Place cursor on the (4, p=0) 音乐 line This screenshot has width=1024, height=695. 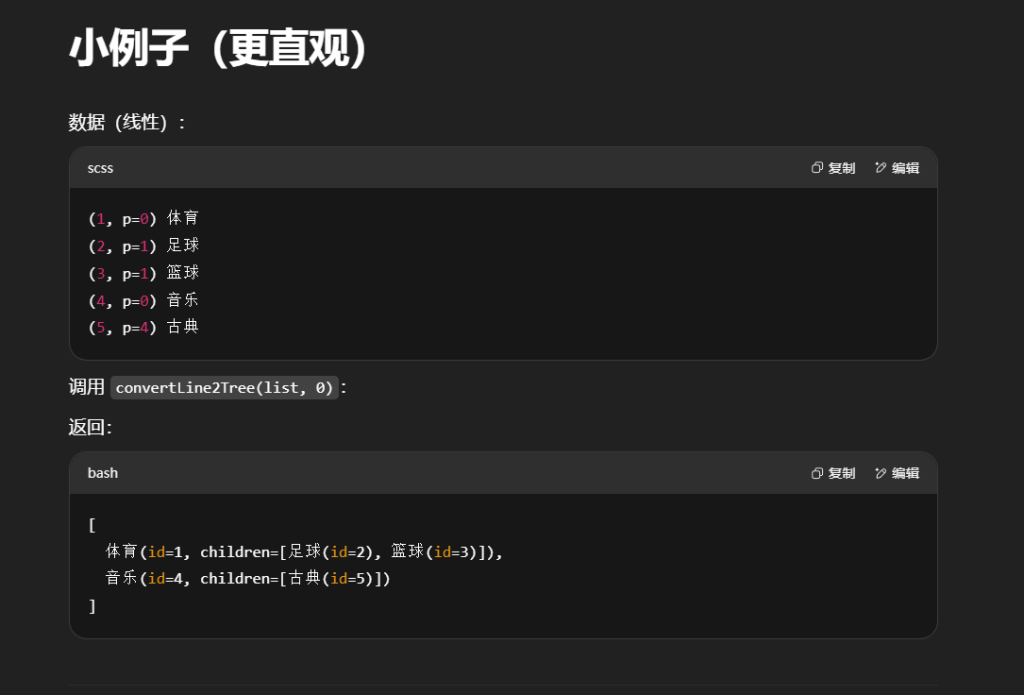144,300
